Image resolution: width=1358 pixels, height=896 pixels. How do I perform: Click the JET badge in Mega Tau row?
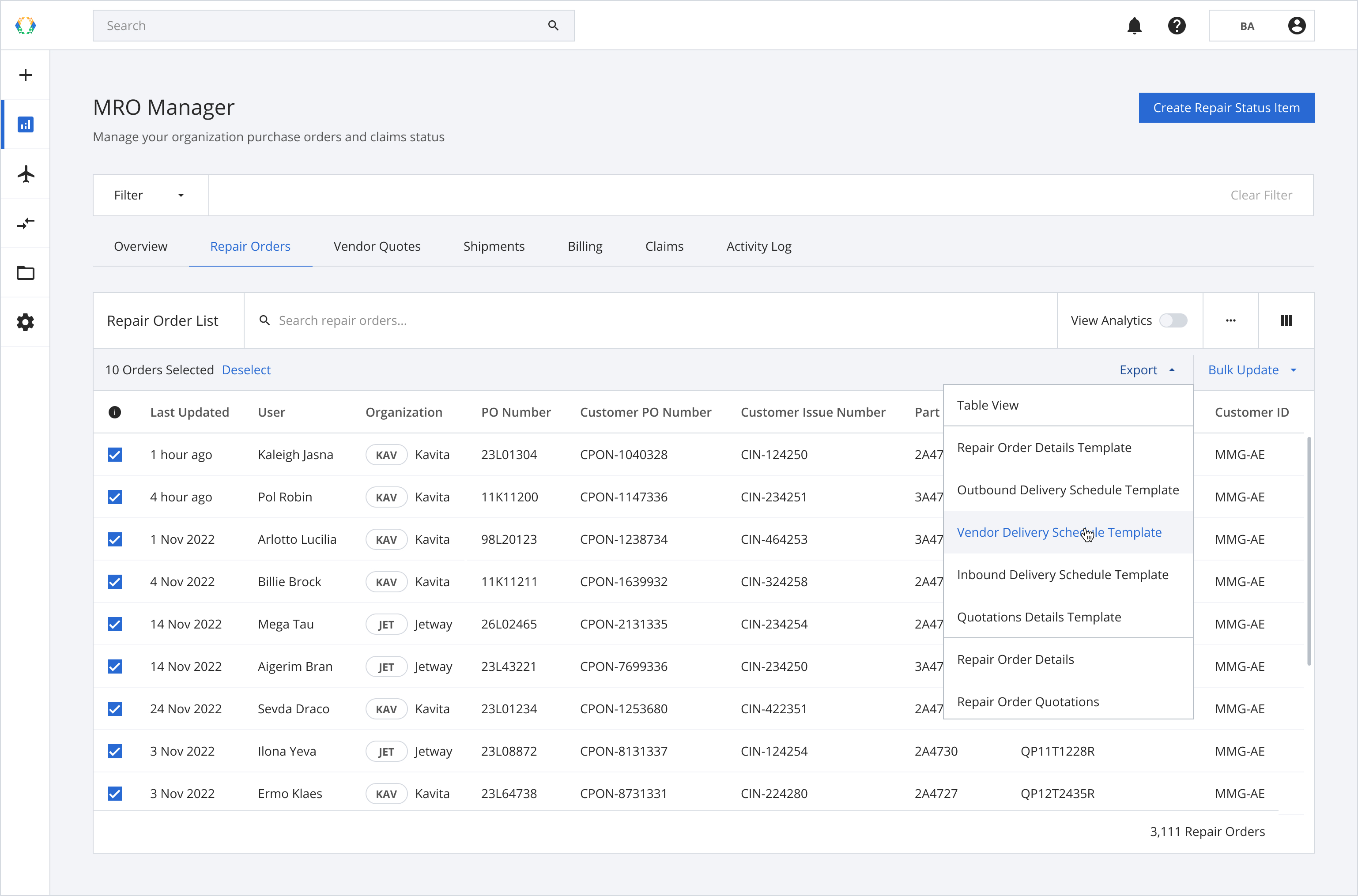pyautogui.click(x=386, y=624)
